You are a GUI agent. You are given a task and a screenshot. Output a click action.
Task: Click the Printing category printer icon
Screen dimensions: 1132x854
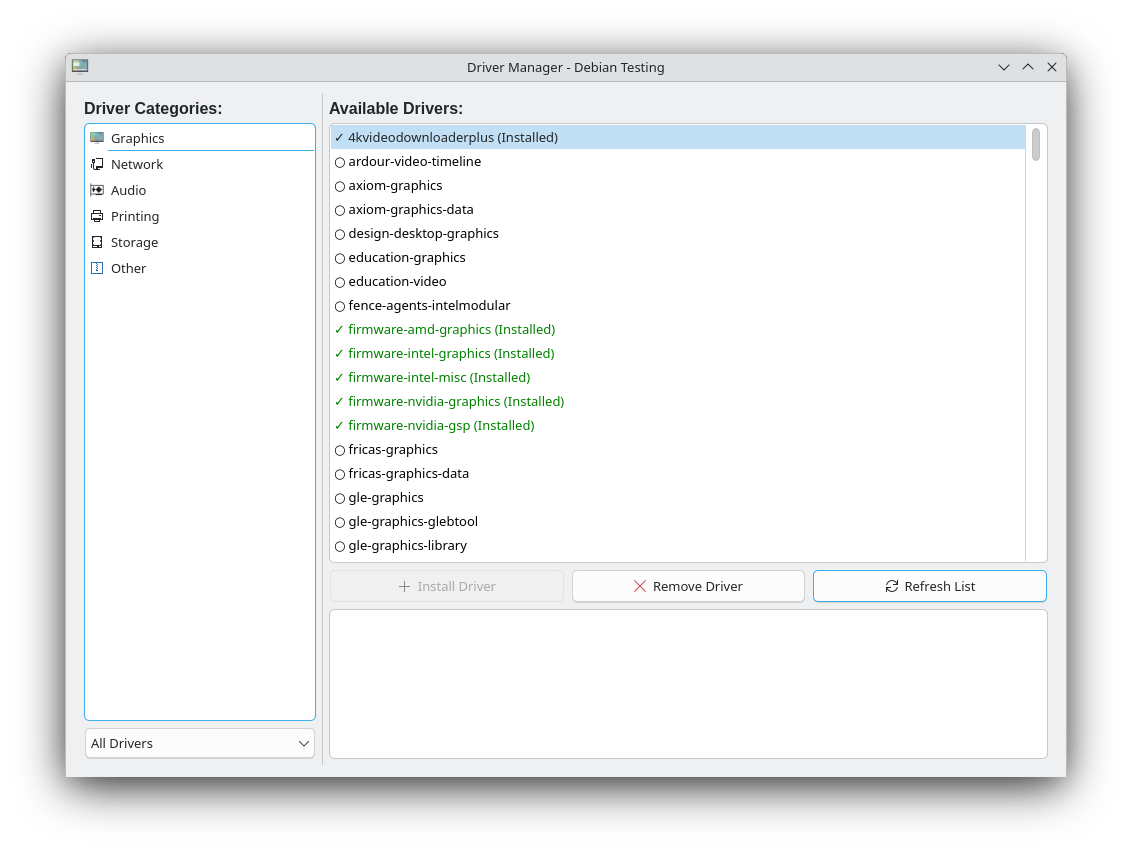97,216
